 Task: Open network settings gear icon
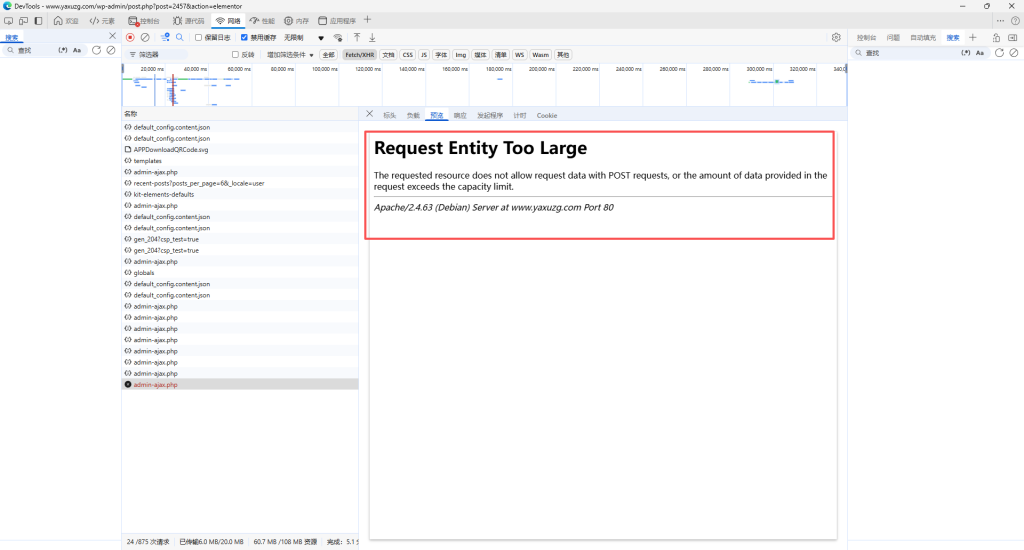pos(836,37)
